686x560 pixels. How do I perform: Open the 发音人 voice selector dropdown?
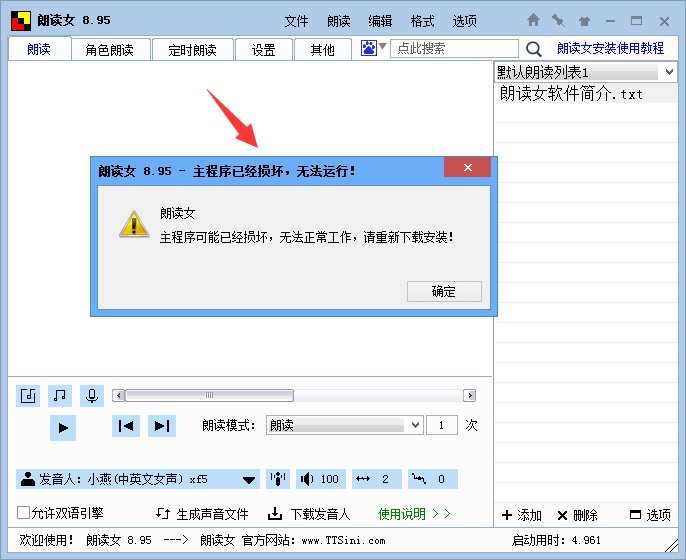(138, 479)
